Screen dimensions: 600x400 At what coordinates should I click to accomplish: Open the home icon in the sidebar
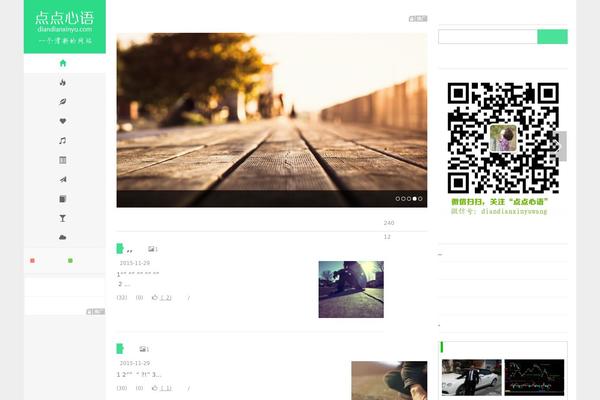pyautogui.click(x=63, y=63)
